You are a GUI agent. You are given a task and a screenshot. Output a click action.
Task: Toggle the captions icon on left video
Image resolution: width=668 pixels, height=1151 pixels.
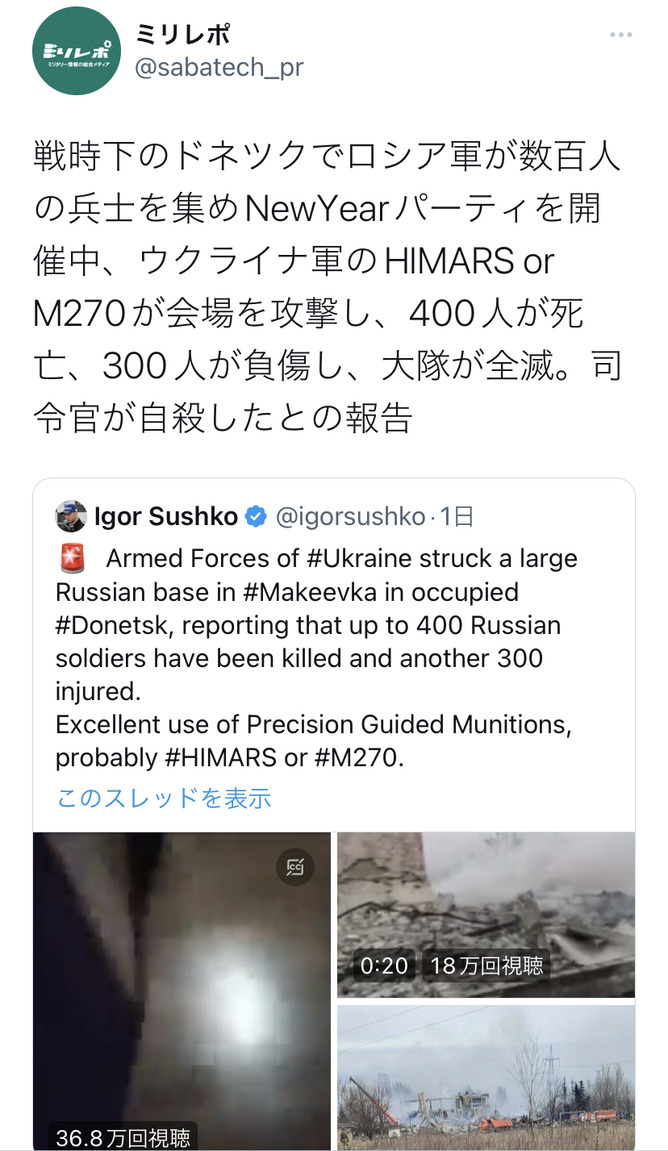click(295, 867)
